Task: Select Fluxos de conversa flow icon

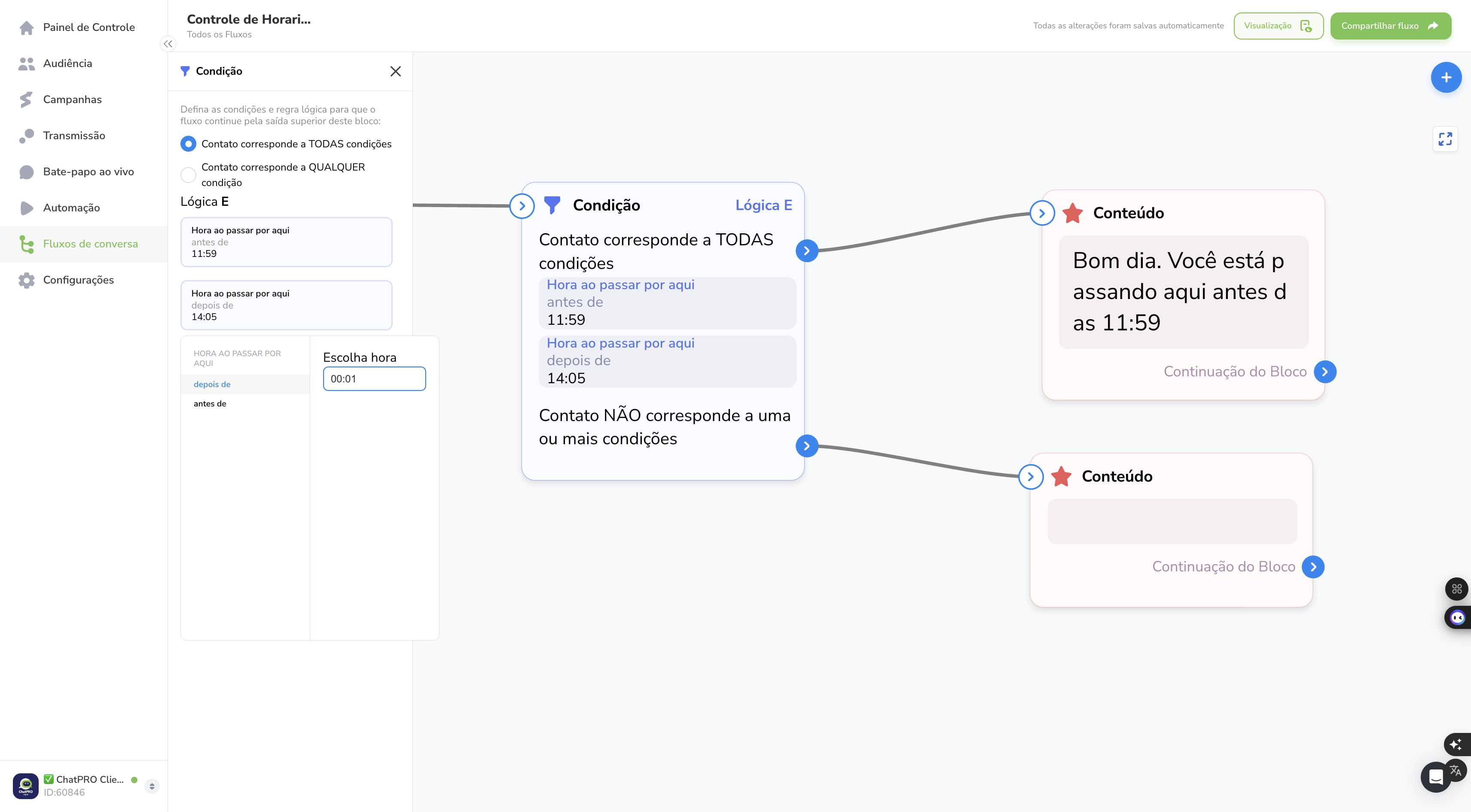Action: (x=26, y=244)
